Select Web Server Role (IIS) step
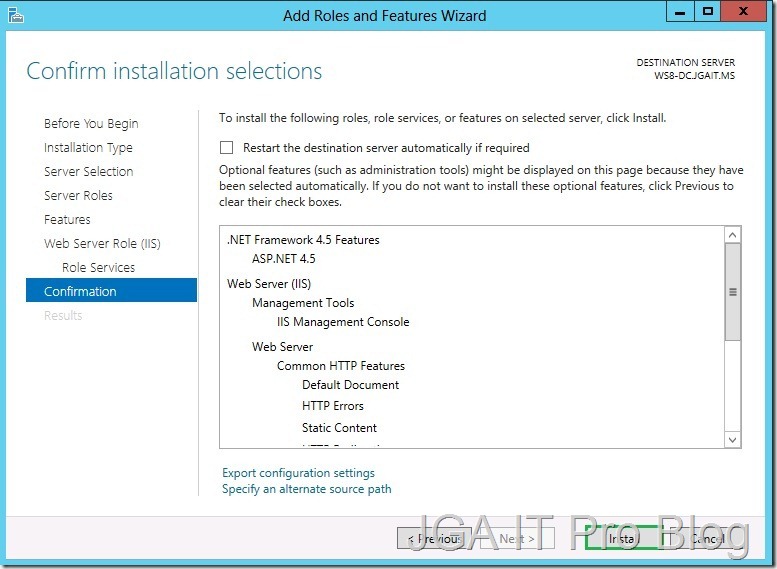This screenshot has height=569, width=777. (x=102, y=244)
